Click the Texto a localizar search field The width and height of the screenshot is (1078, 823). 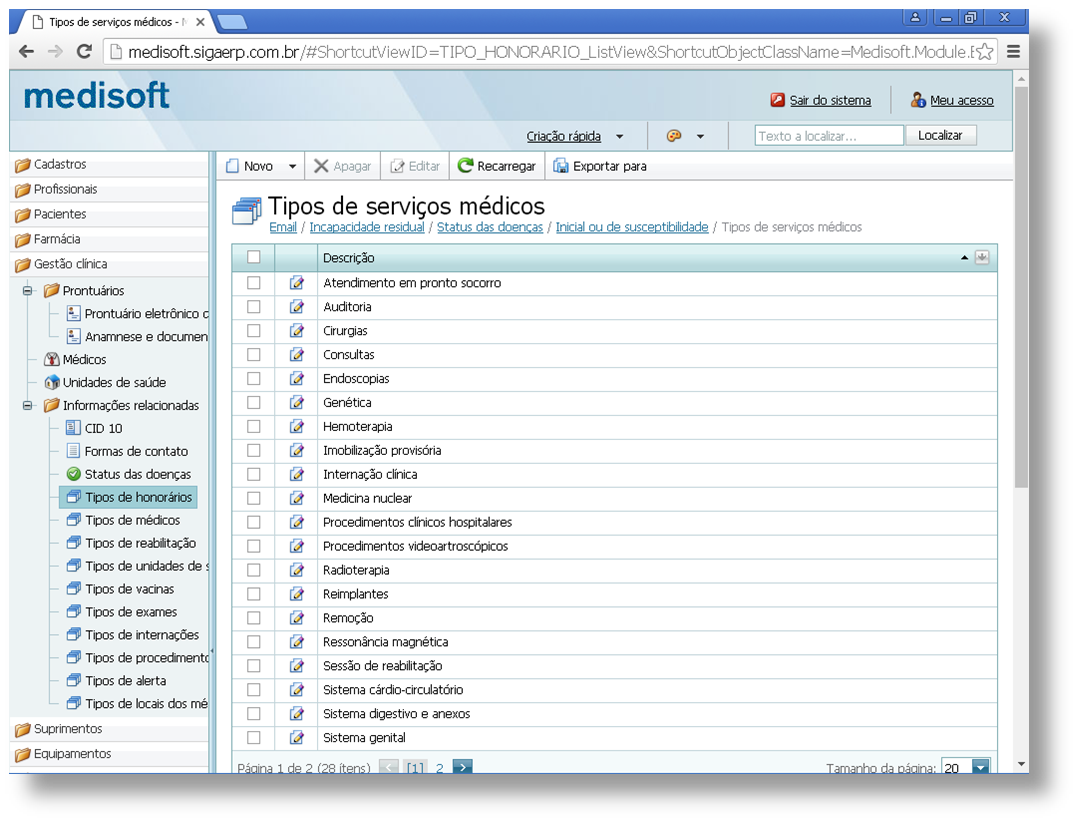[x=828, y=135]
